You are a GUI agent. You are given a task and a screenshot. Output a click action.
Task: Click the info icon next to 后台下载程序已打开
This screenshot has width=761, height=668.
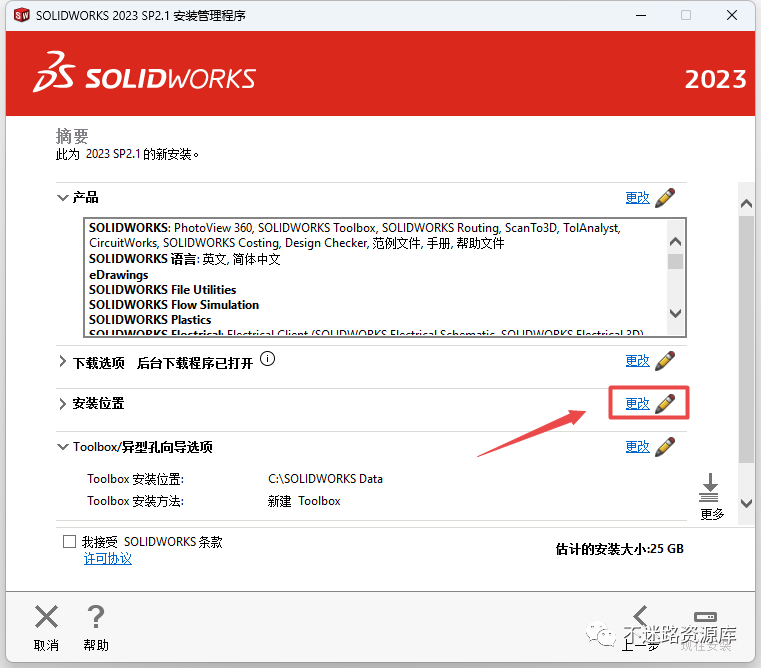(267, 359)
